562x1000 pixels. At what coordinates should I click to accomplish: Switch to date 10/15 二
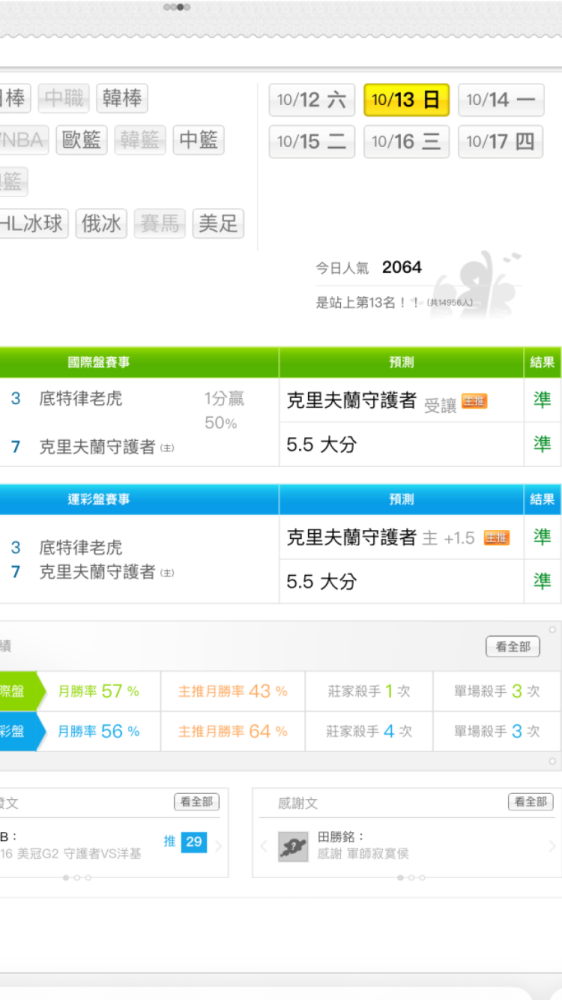pos(311,142)
